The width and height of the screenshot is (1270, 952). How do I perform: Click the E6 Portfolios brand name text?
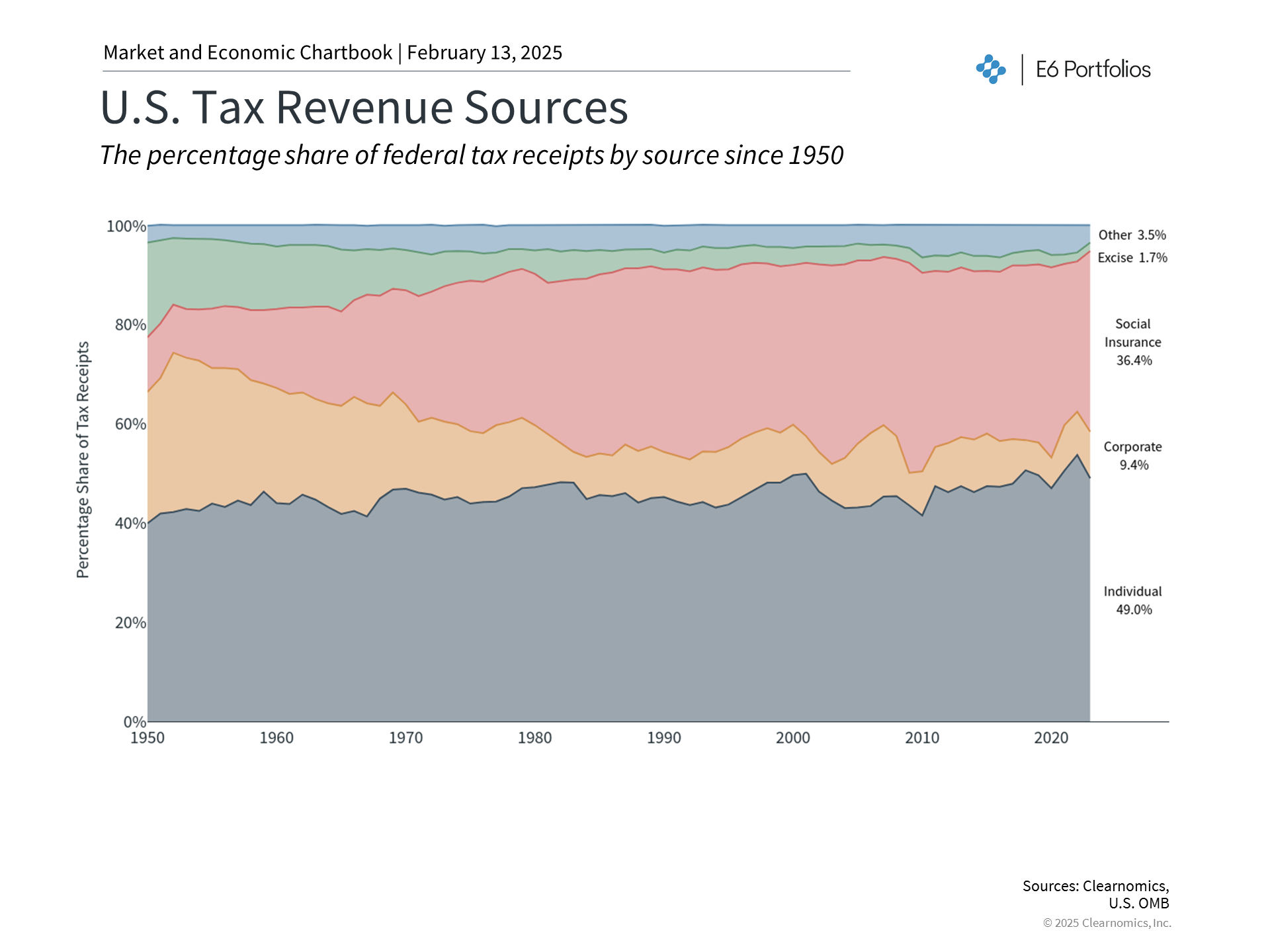point(1093,69)
